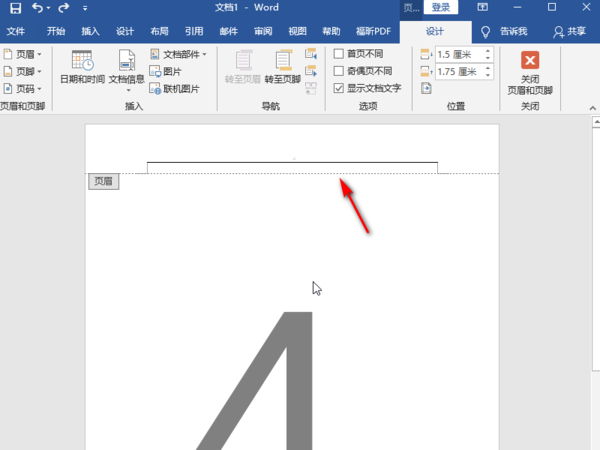Redo the last action
Viewport: 600px width, 450px height.
(x=64, y=8)
